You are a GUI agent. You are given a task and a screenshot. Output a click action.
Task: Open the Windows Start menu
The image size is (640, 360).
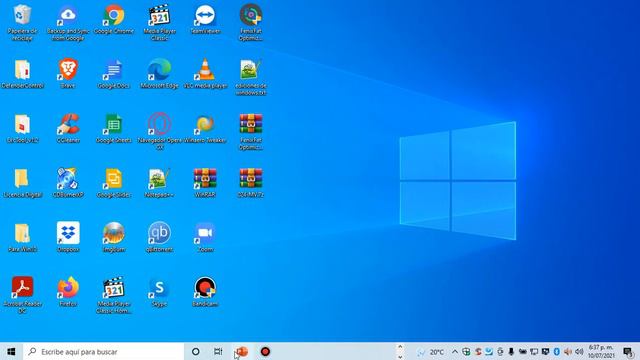pos(11,351)
